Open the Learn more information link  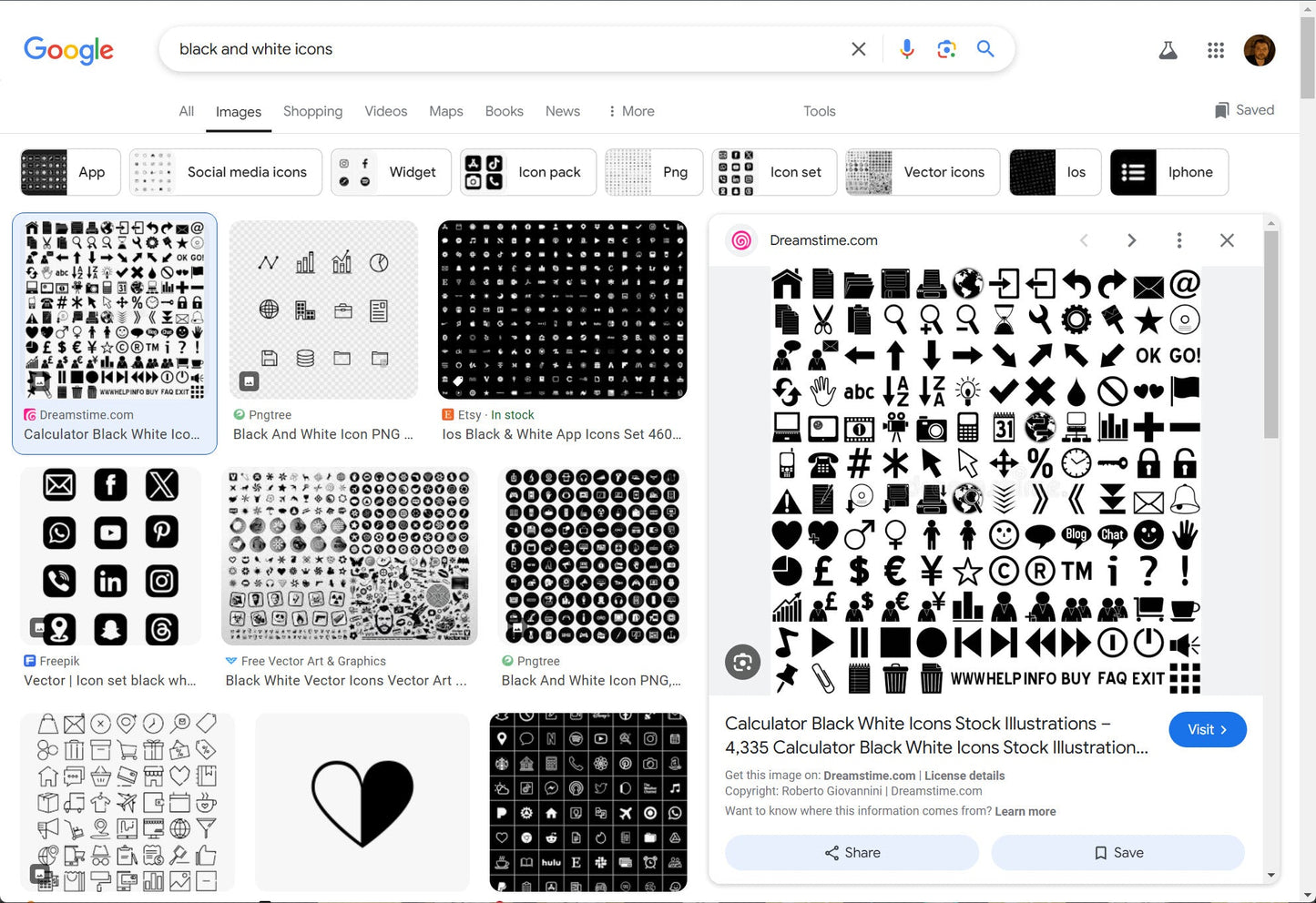pos(1025,811)
